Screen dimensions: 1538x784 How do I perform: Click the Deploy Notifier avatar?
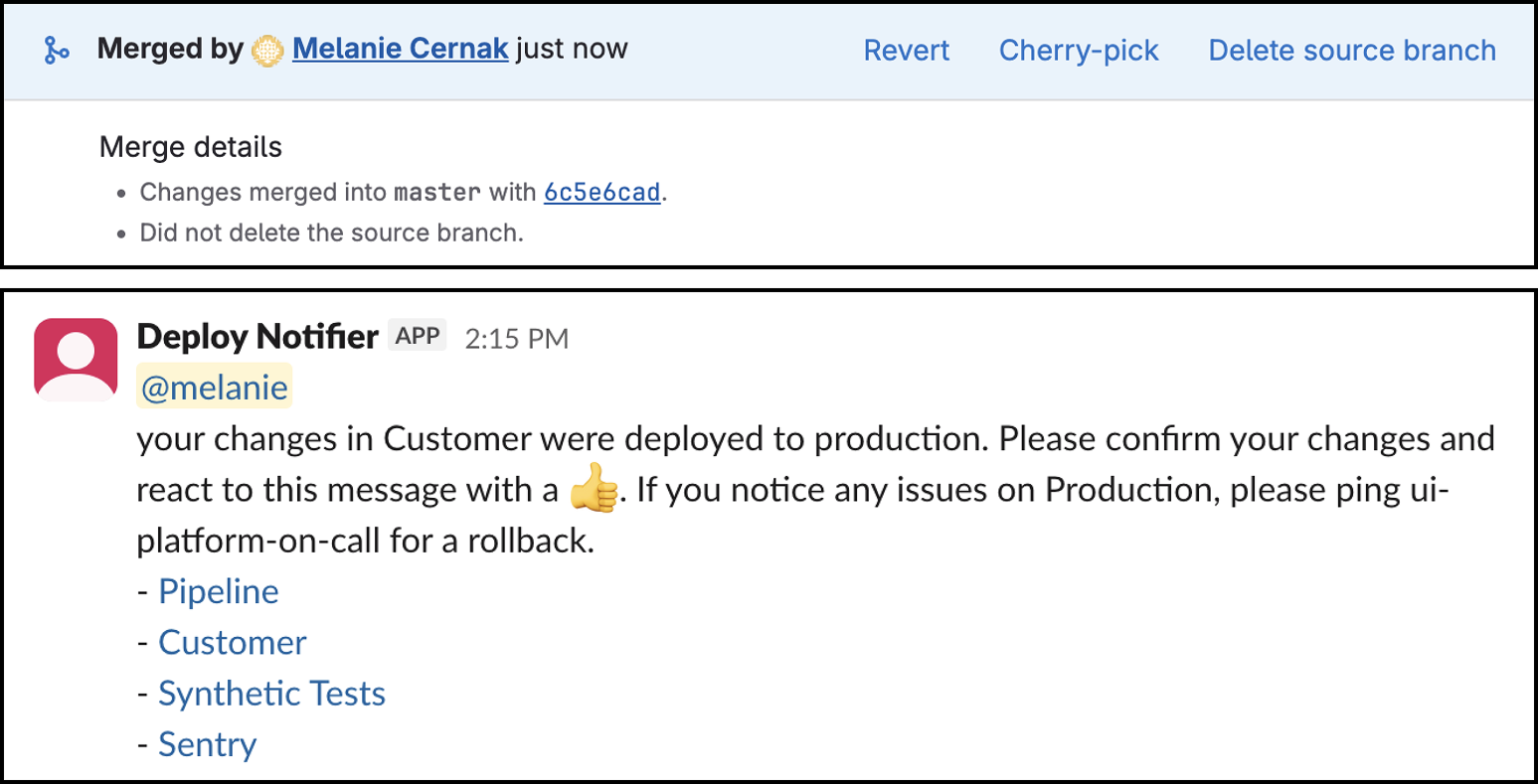coord(76,360)
